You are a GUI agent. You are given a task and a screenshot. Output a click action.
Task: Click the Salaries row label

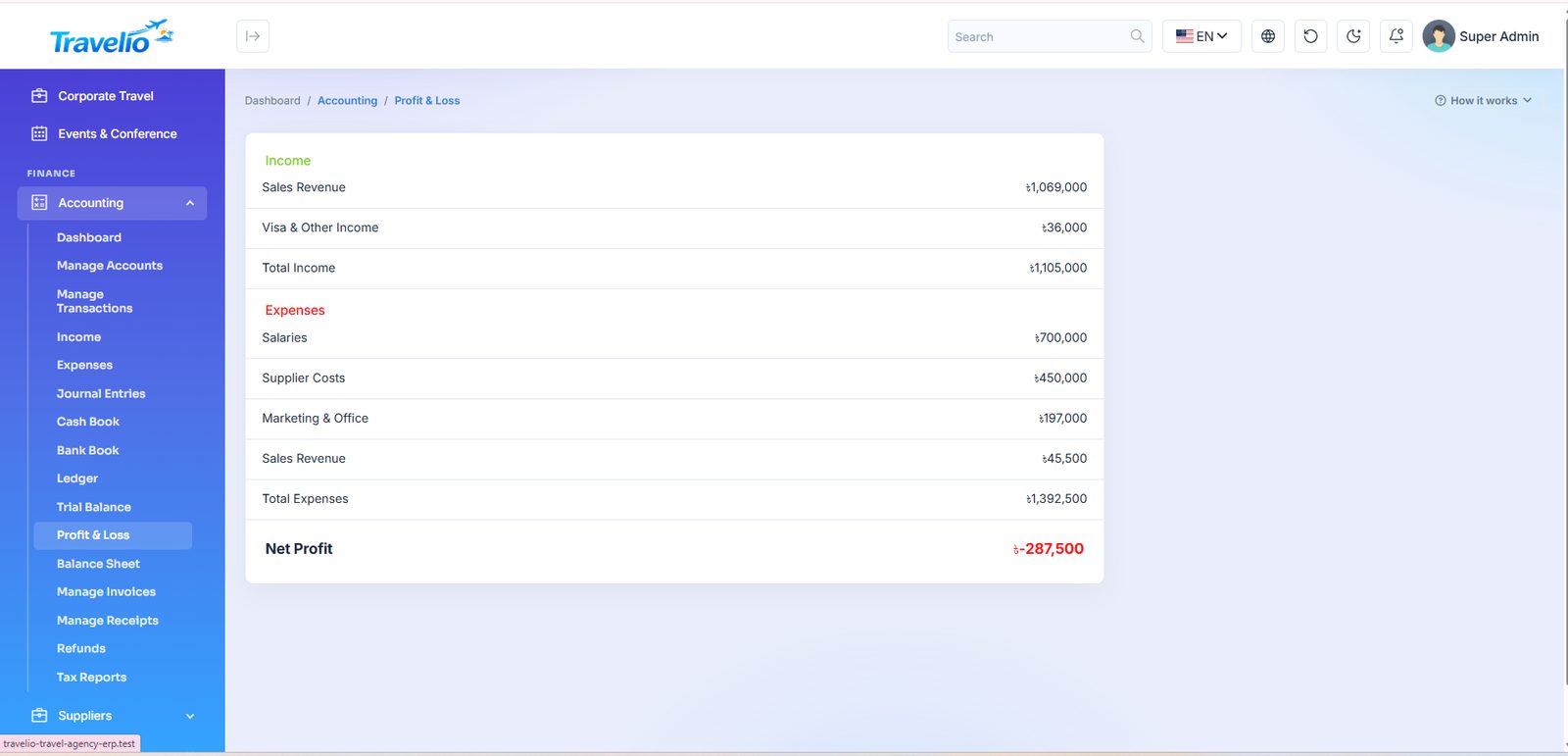pos(284,337)
